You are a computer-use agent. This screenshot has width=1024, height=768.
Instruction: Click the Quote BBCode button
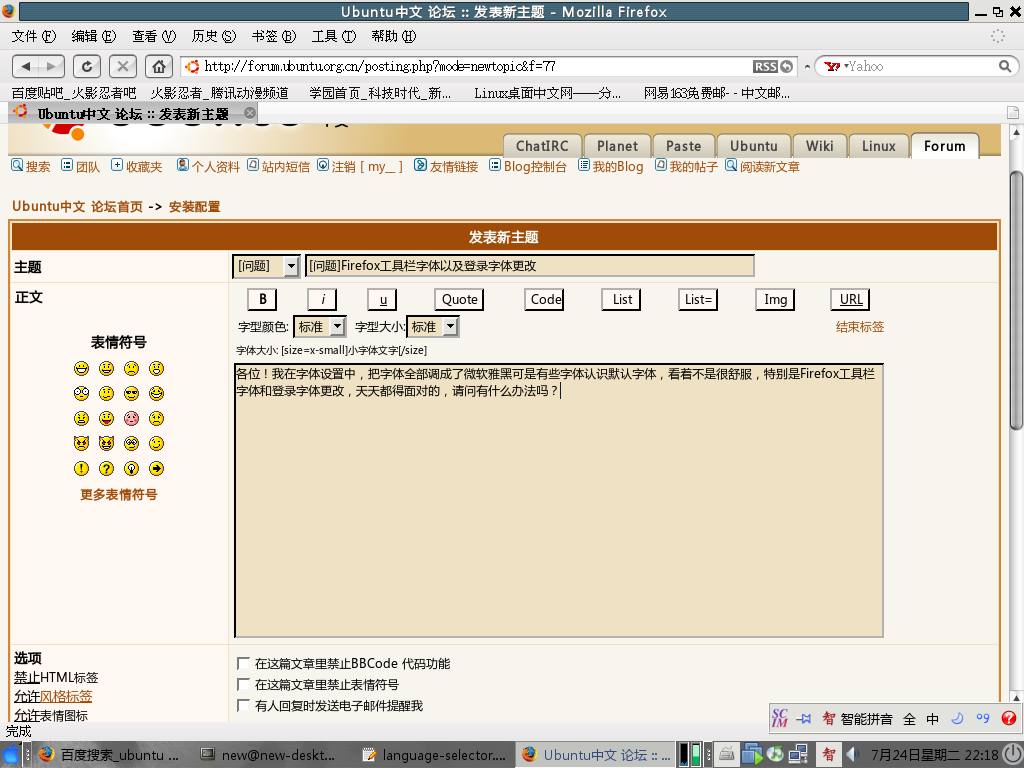coord(459,299)
